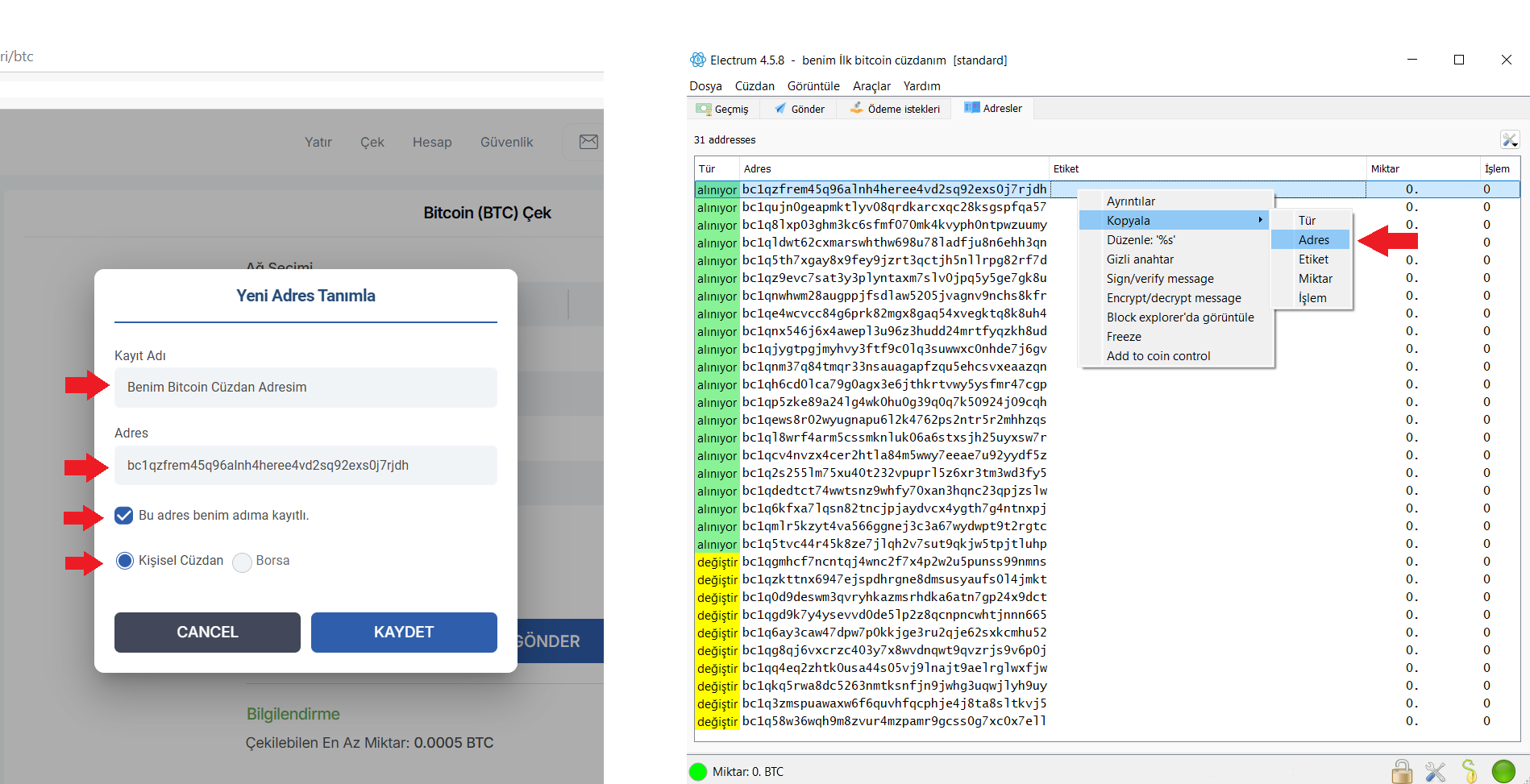
Task: Open the Araçlar menu
Action: point(871,86)
